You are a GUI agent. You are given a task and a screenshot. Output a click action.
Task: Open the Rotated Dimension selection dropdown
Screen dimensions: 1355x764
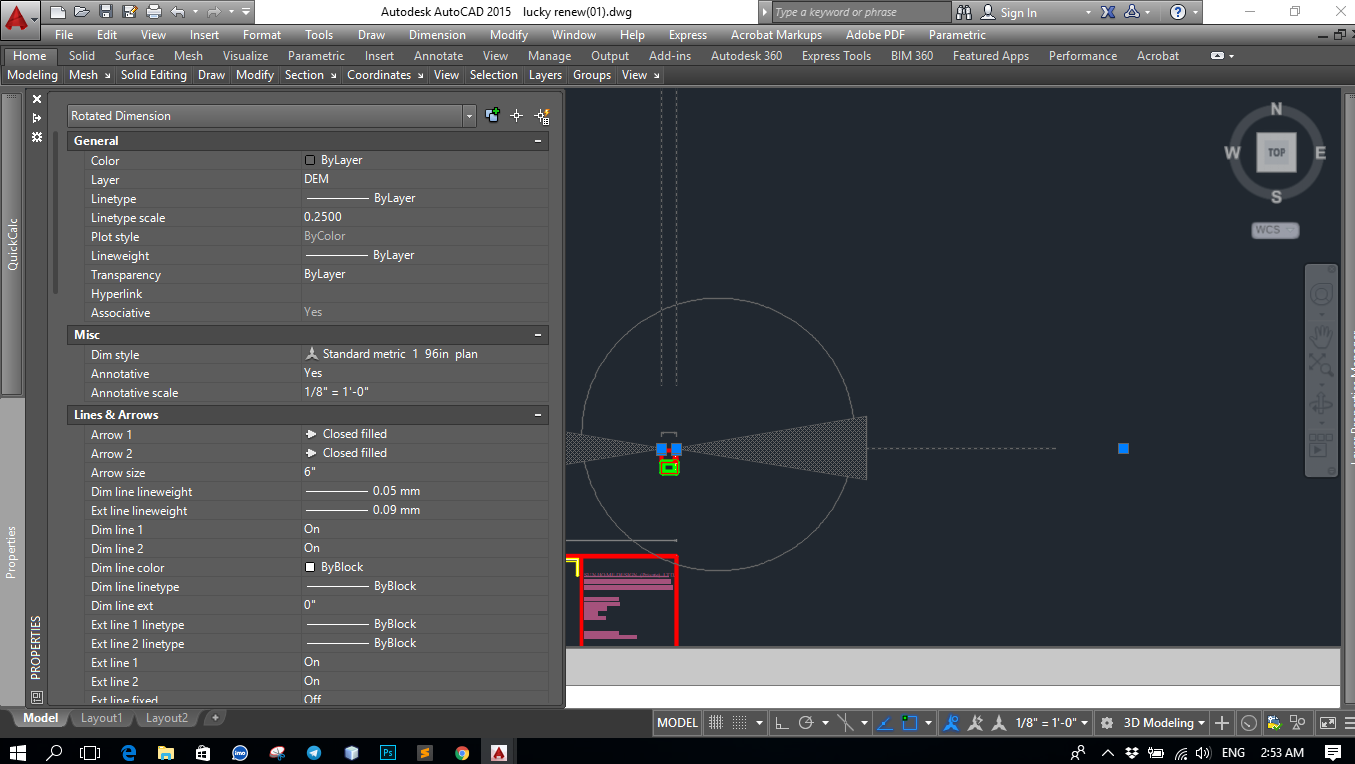468,115
